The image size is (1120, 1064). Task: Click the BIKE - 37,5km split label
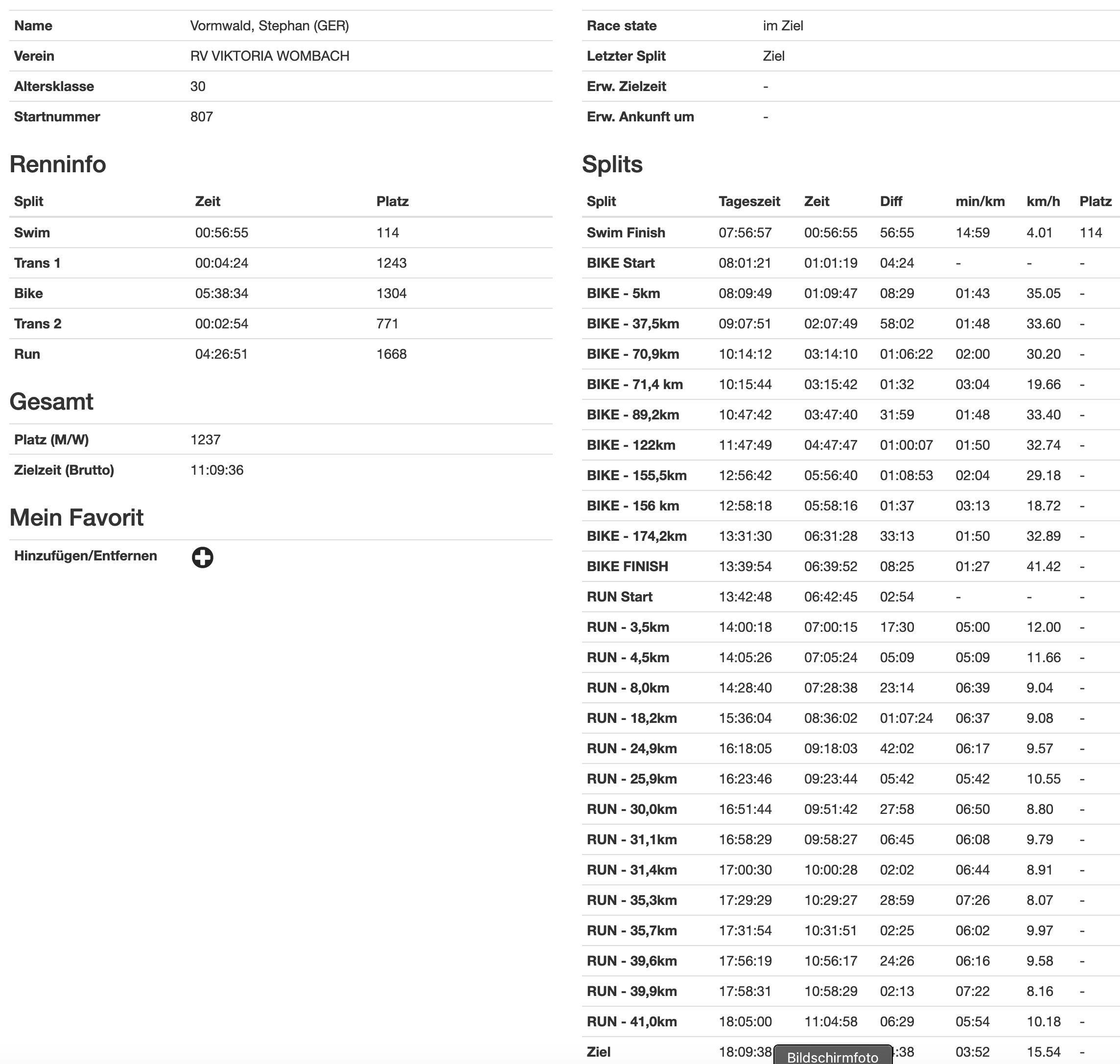pos(632,324)
